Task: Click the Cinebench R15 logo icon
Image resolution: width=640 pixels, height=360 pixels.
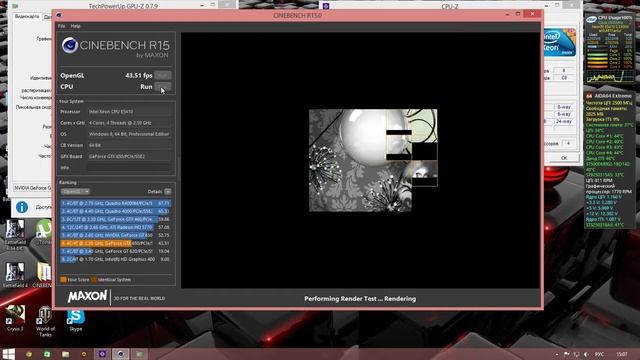Action: coord(70,45)
